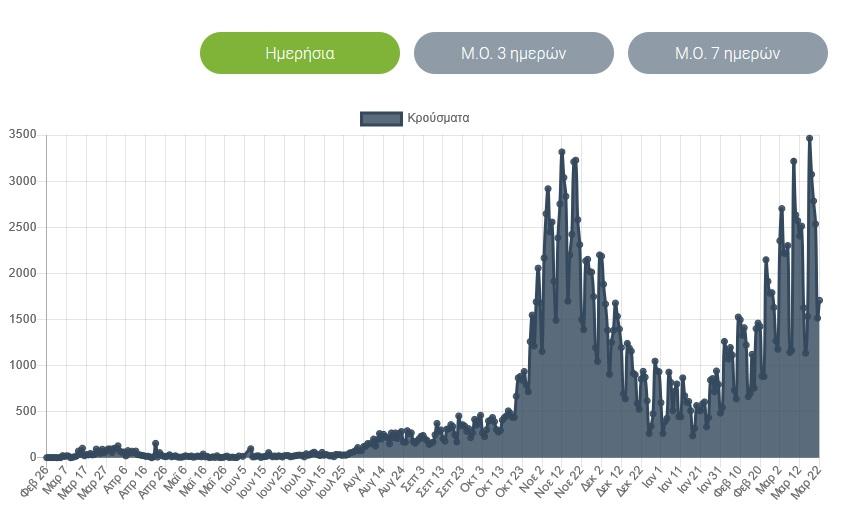Switch to Μ.Ο. 7 ημερών average
Image resolution: width=862 pixels, height=531 pixels.
727,53
